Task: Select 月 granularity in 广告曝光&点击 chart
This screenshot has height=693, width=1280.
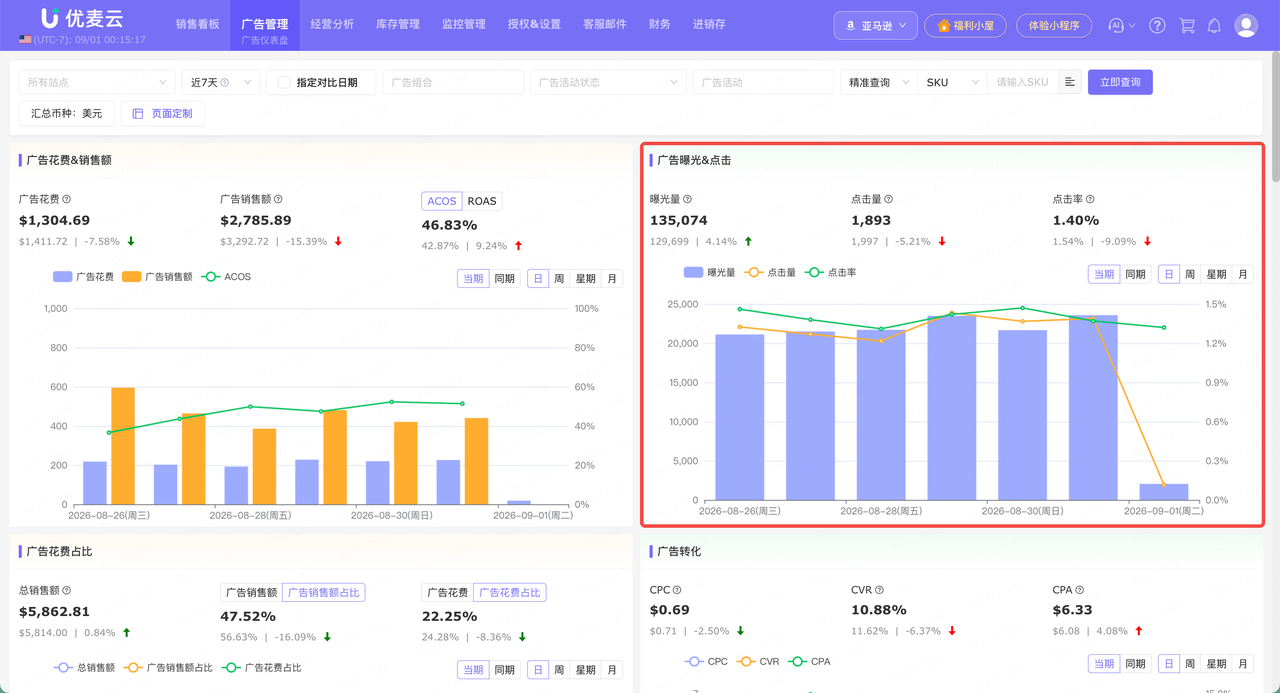Action: tap(1243, 274)
